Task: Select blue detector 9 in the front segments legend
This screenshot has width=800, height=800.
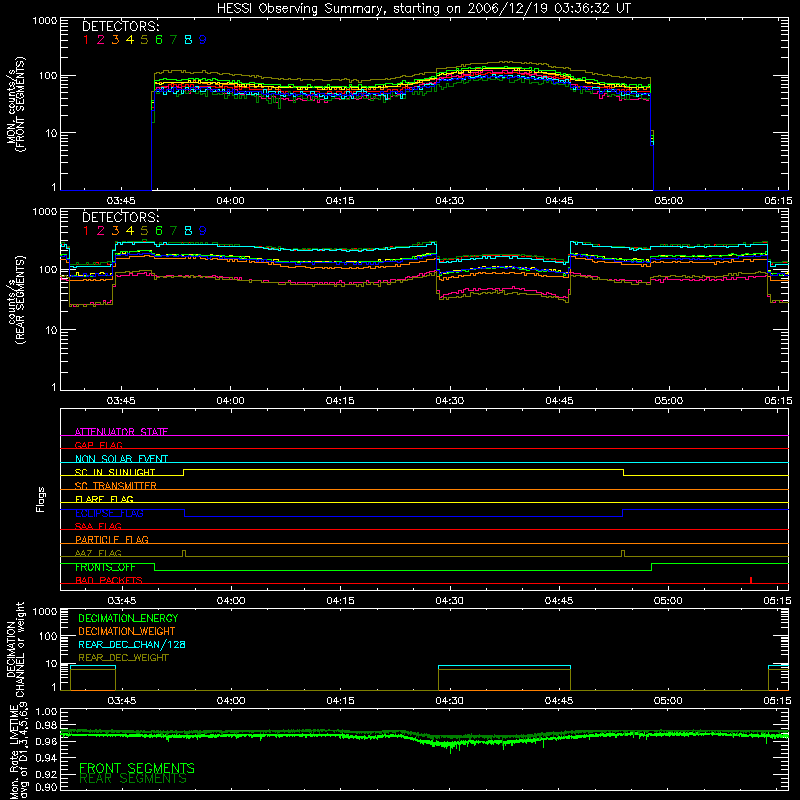Action: tap(203, 40)
